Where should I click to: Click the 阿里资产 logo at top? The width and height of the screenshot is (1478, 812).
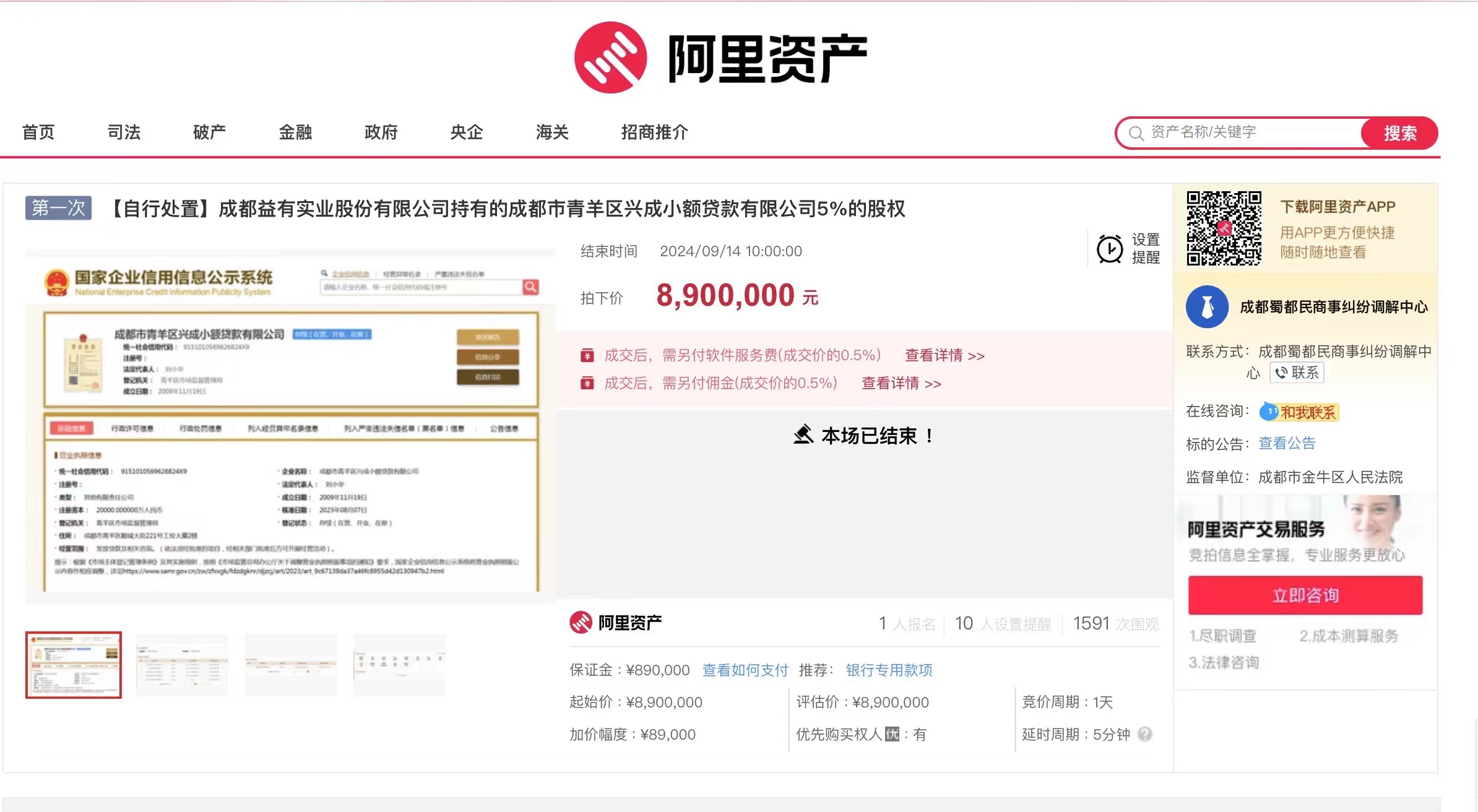721,58
